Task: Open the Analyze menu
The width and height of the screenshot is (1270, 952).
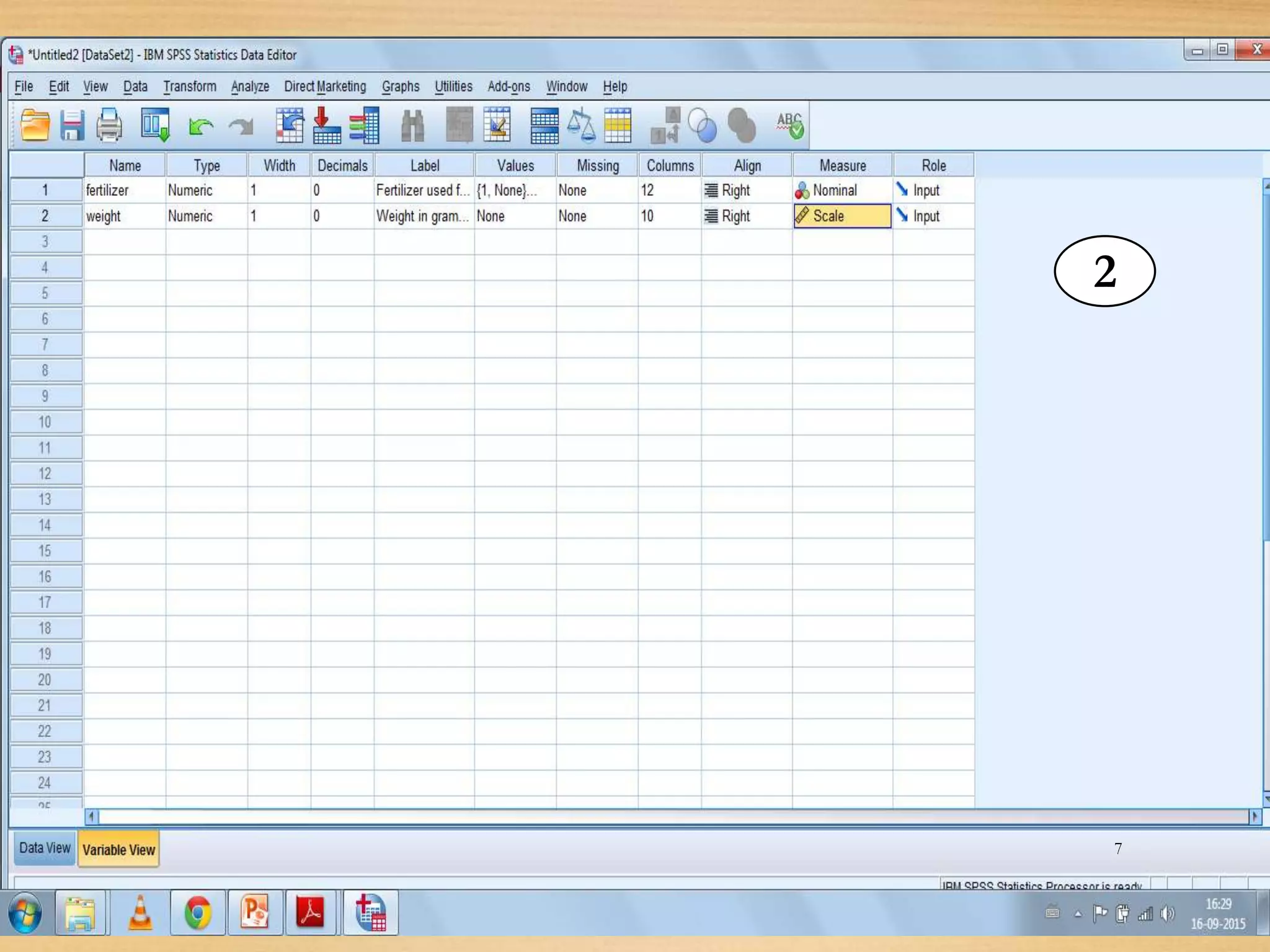Action: 250,87
